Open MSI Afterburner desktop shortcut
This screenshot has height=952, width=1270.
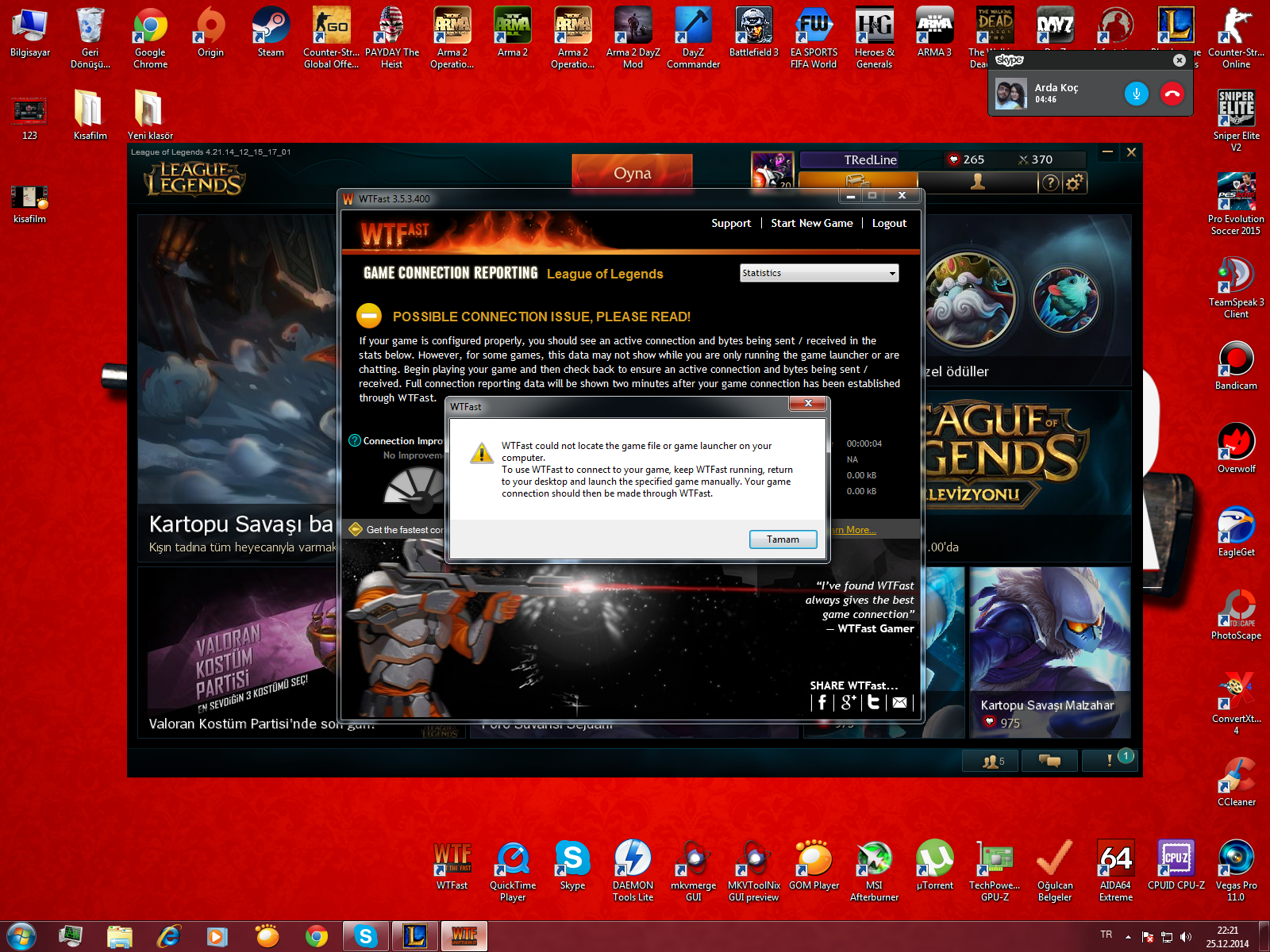(874, 871)
